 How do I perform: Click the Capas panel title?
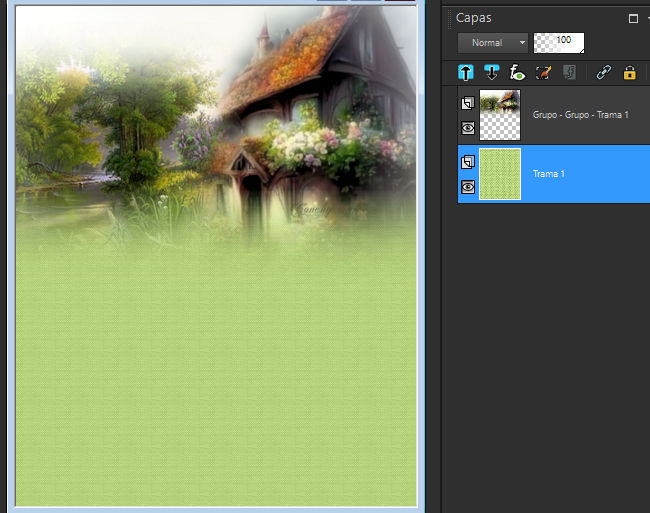click(473, 18)
